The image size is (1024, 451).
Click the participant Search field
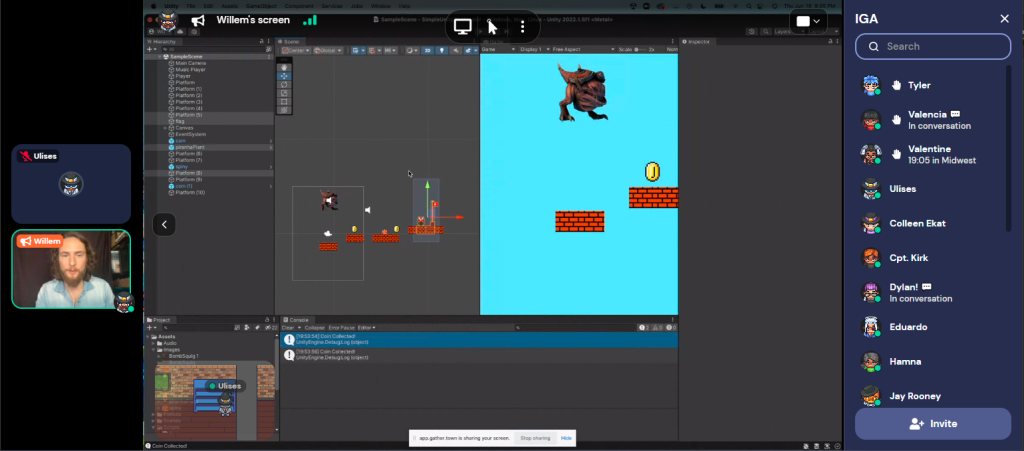pyautogui.click(x=933, y=46)
